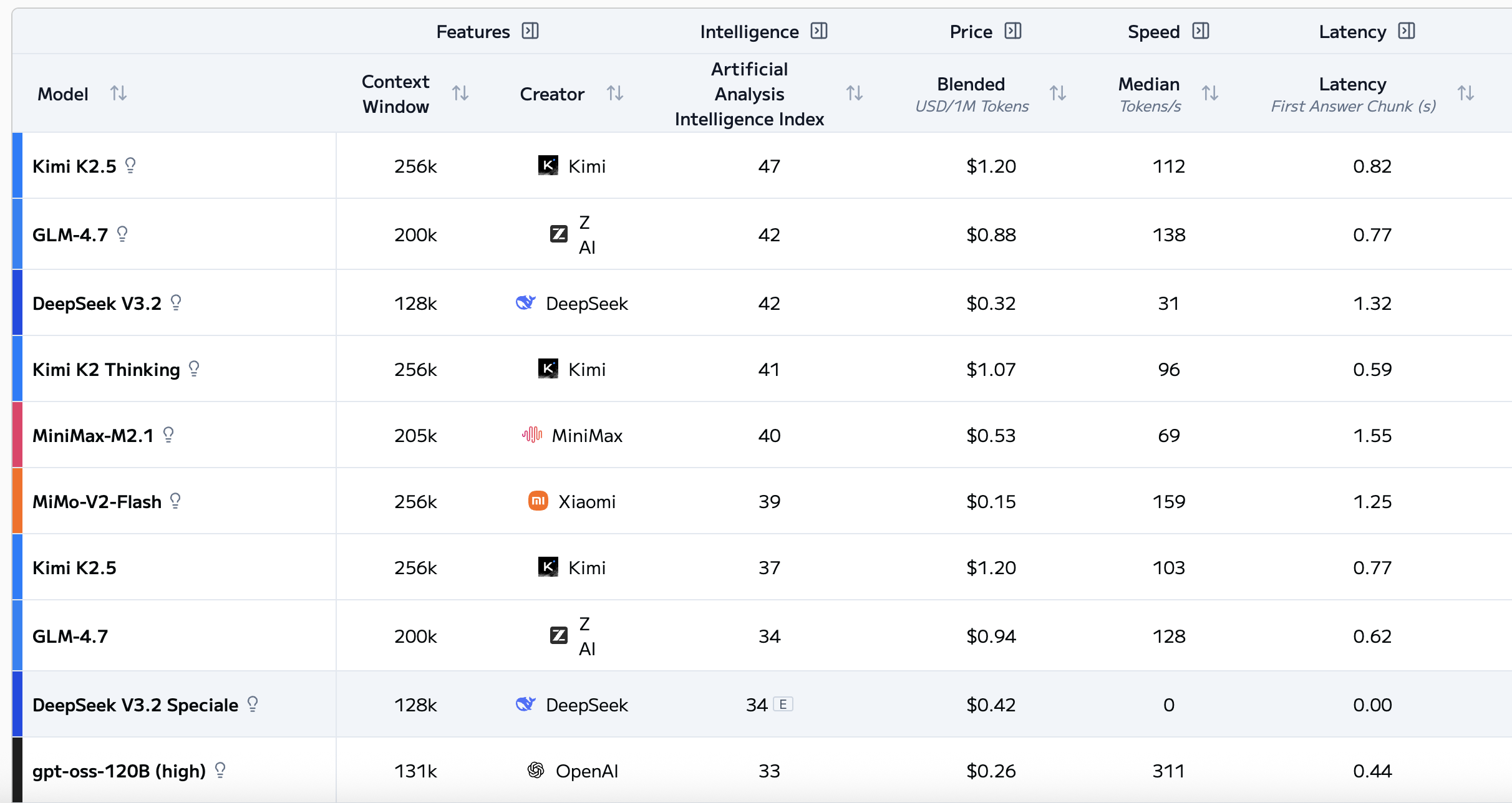
Task: Open the DeepSeek V3.2 model priced $0.32
Action: click(97, 304)
